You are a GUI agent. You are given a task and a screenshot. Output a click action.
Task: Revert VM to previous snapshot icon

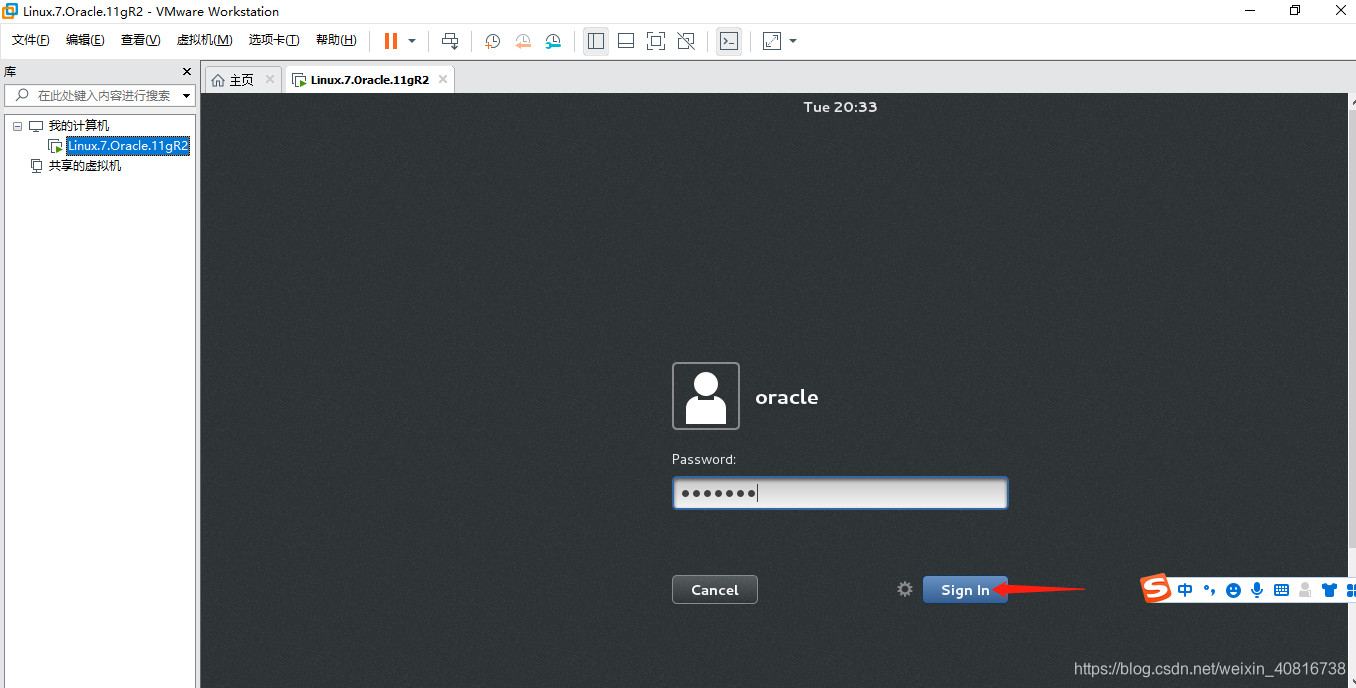(523, 41)
